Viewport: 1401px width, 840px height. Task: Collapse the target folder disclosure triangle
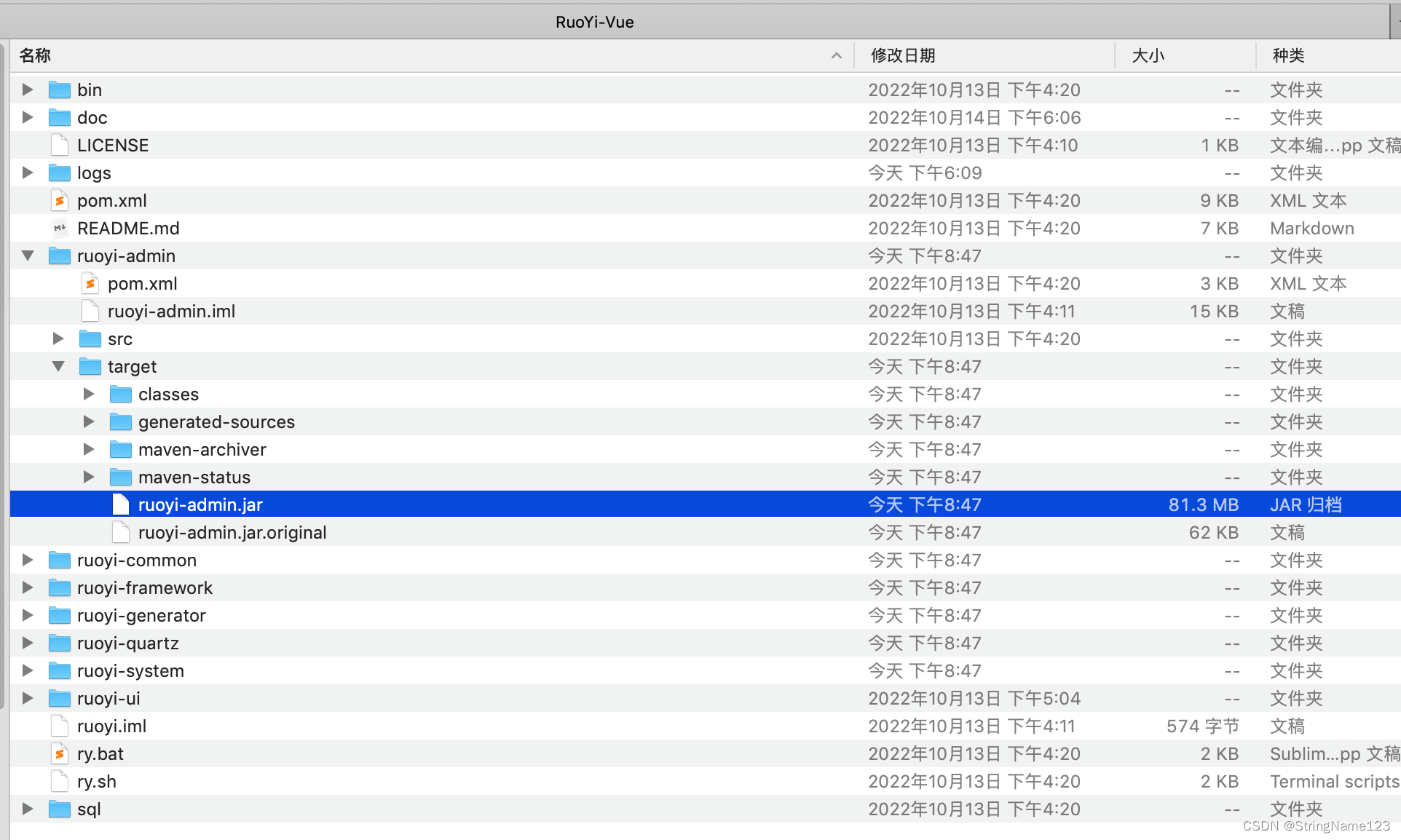(58, 366)
